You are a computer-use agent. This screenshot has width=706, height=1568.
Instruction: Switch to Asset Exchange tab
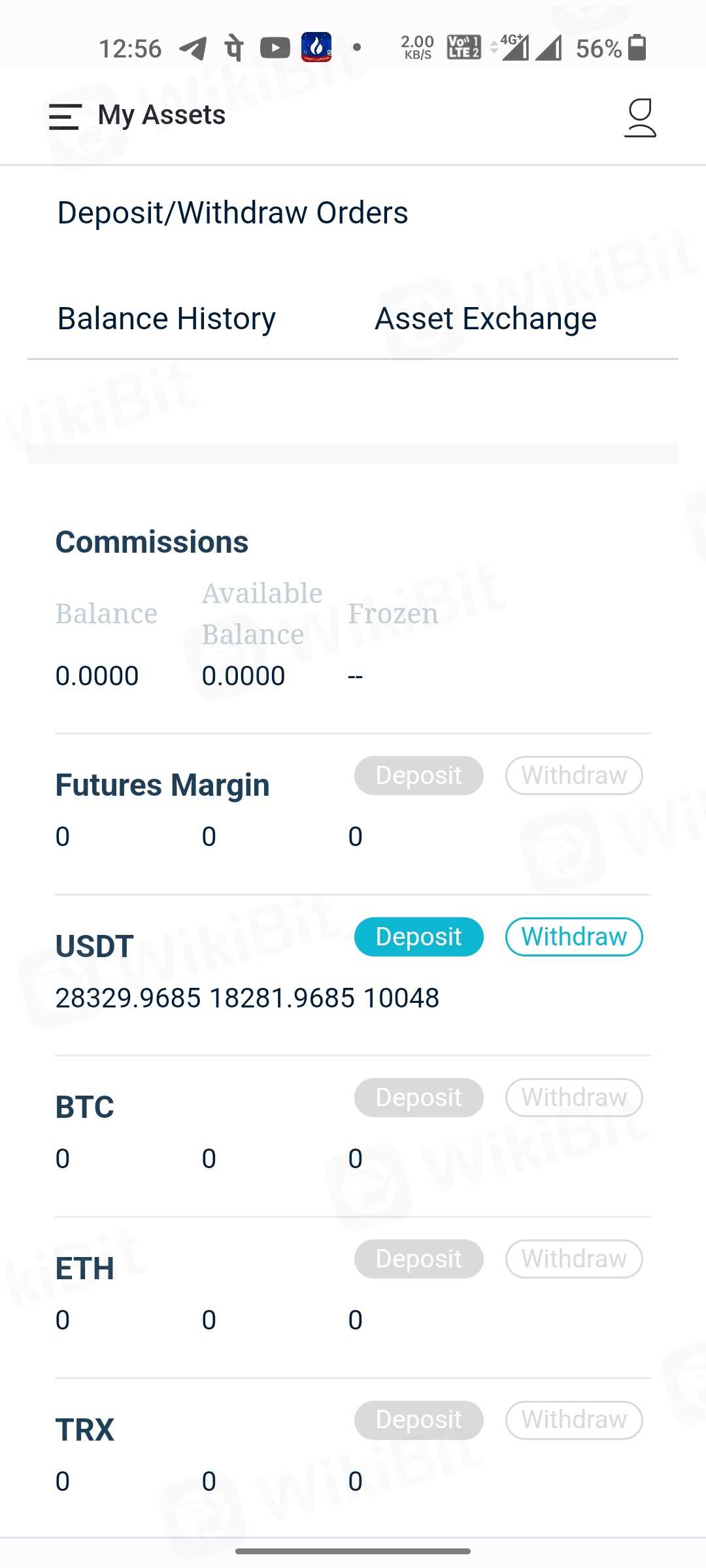(x=485, y=319)
